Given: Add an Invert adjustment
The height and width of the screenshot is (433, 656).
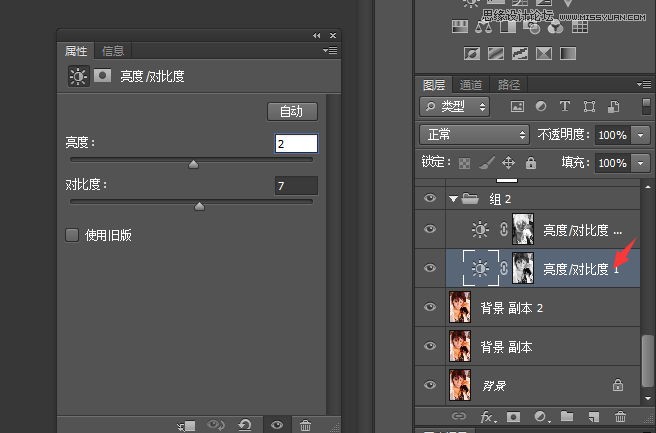Looking at the screenshot, I should click(472, 53).
